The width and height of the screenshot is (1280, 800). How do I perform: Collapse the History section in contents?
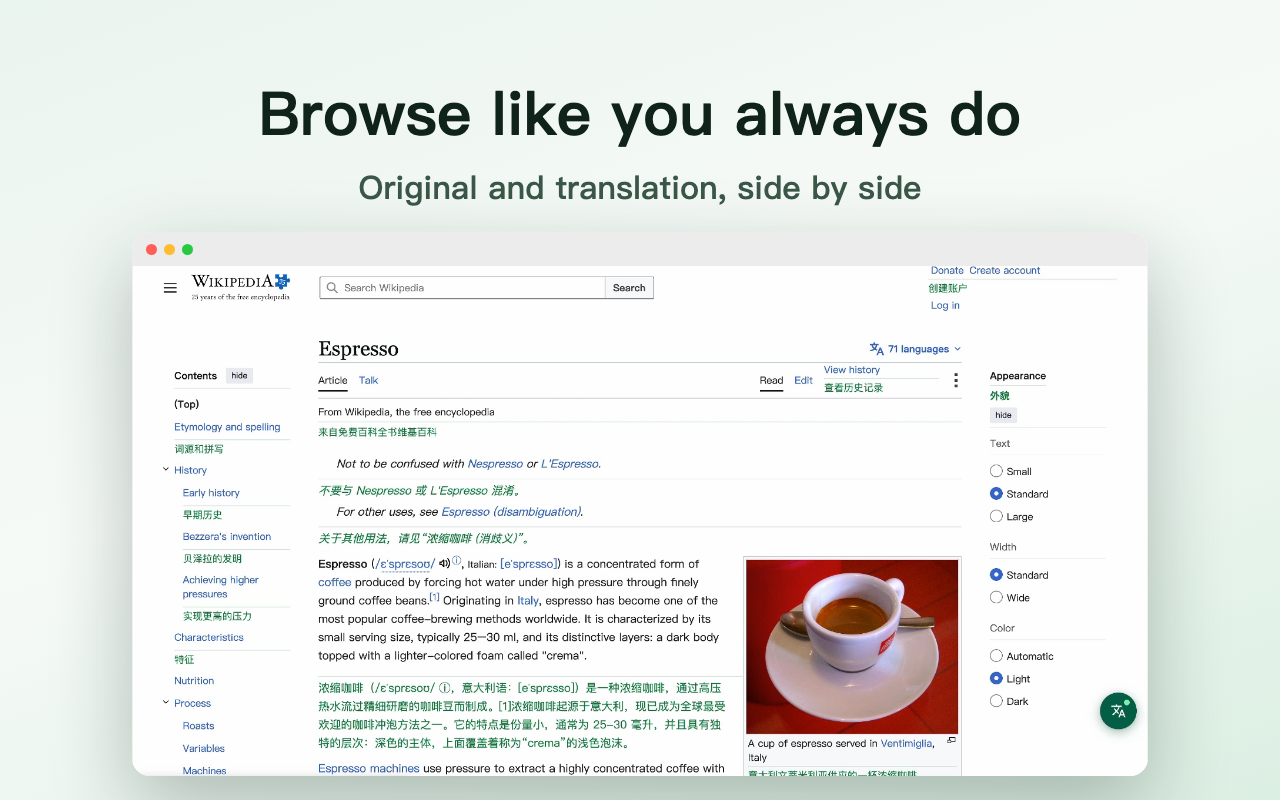pyautogui.click(x=166, y=470)
